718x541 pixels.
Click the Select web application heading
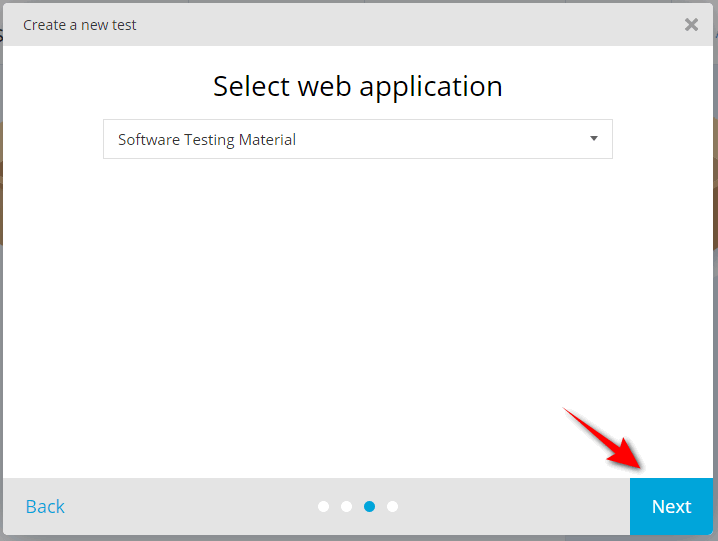(358, 87)
